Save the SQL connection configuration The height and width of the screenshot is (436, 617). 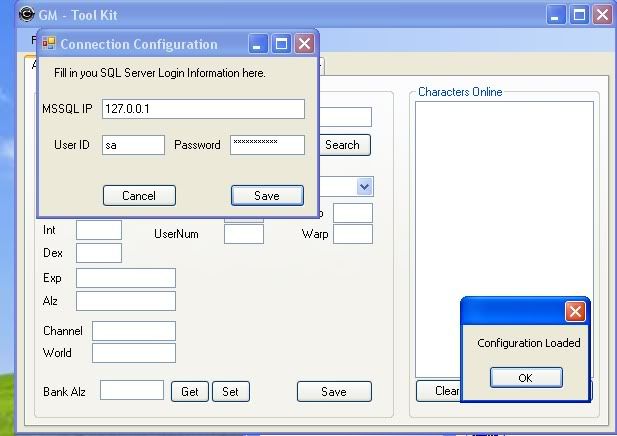click(267, 196)
